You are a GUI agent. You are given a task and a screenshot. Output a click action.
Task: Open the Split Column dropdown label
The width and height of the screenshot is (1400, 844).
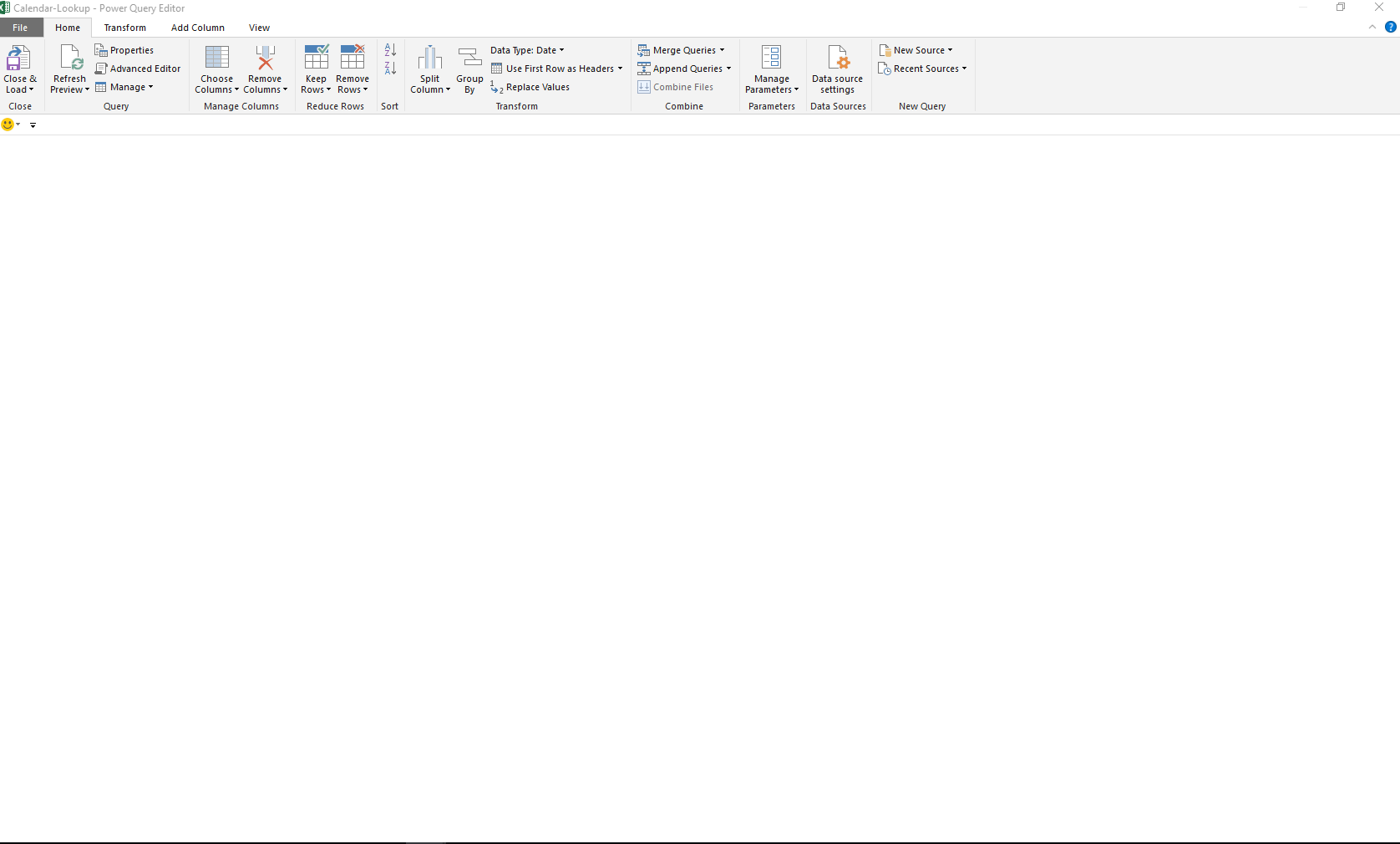[430, 84]
